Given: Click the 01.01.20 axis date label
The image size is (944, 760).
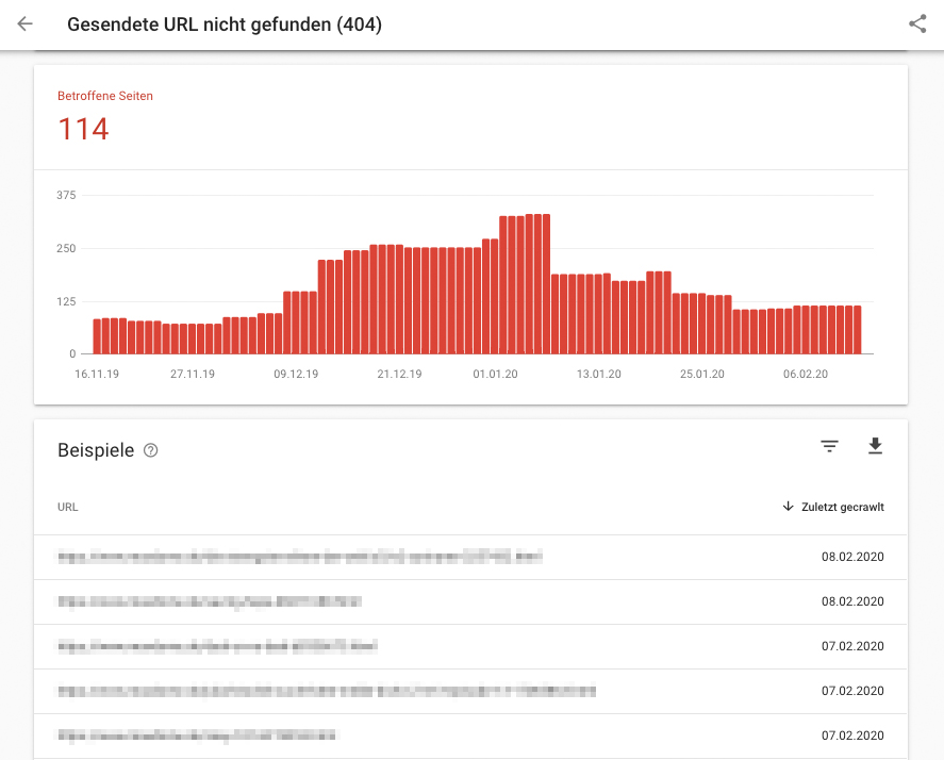Looking at the screenshot, I should (x=495, y=374).
